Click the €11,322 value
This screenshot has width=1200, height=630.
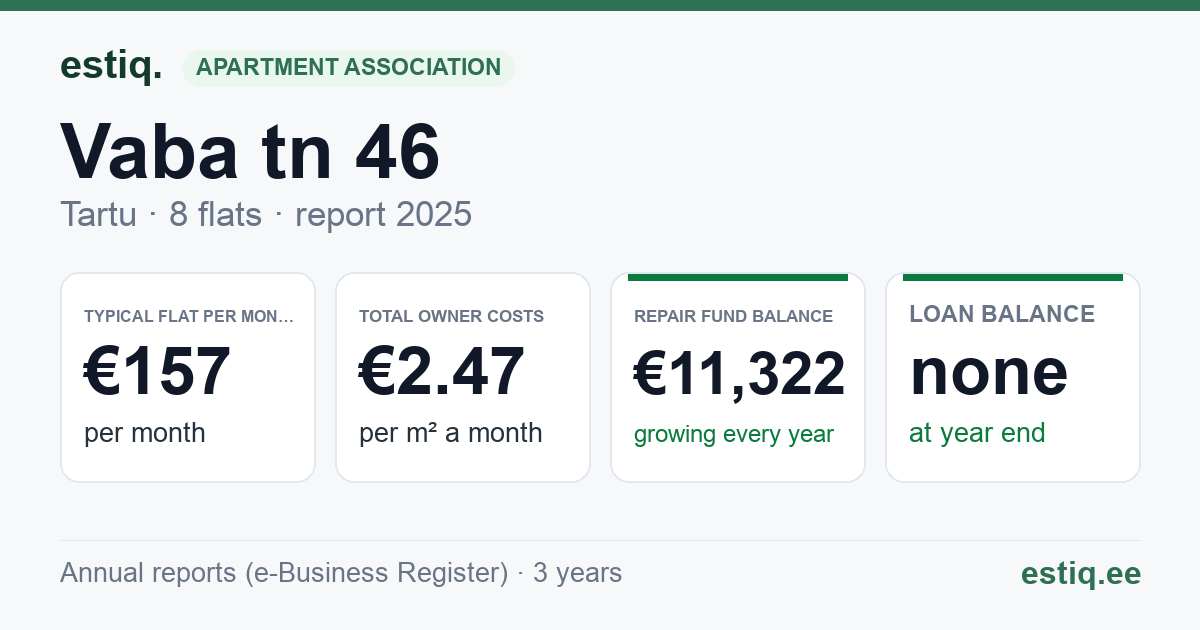pos(739,373)
